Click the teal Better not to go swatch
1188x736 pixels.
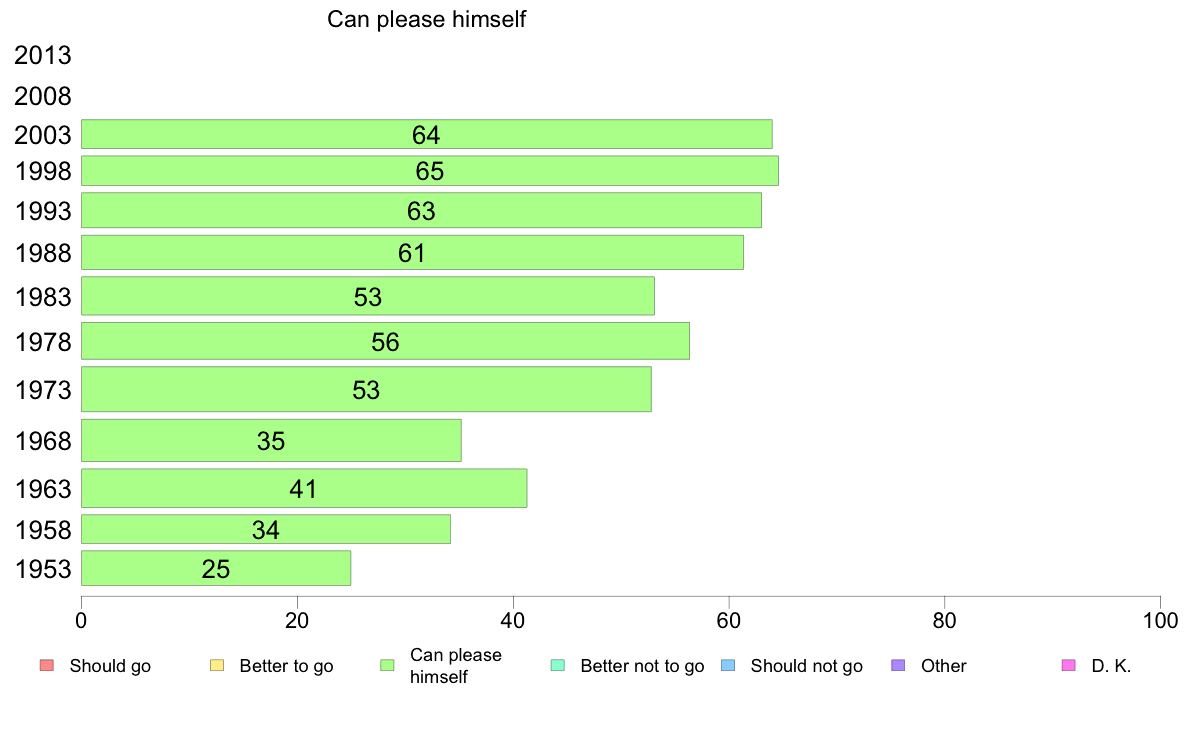pos(558,666)
